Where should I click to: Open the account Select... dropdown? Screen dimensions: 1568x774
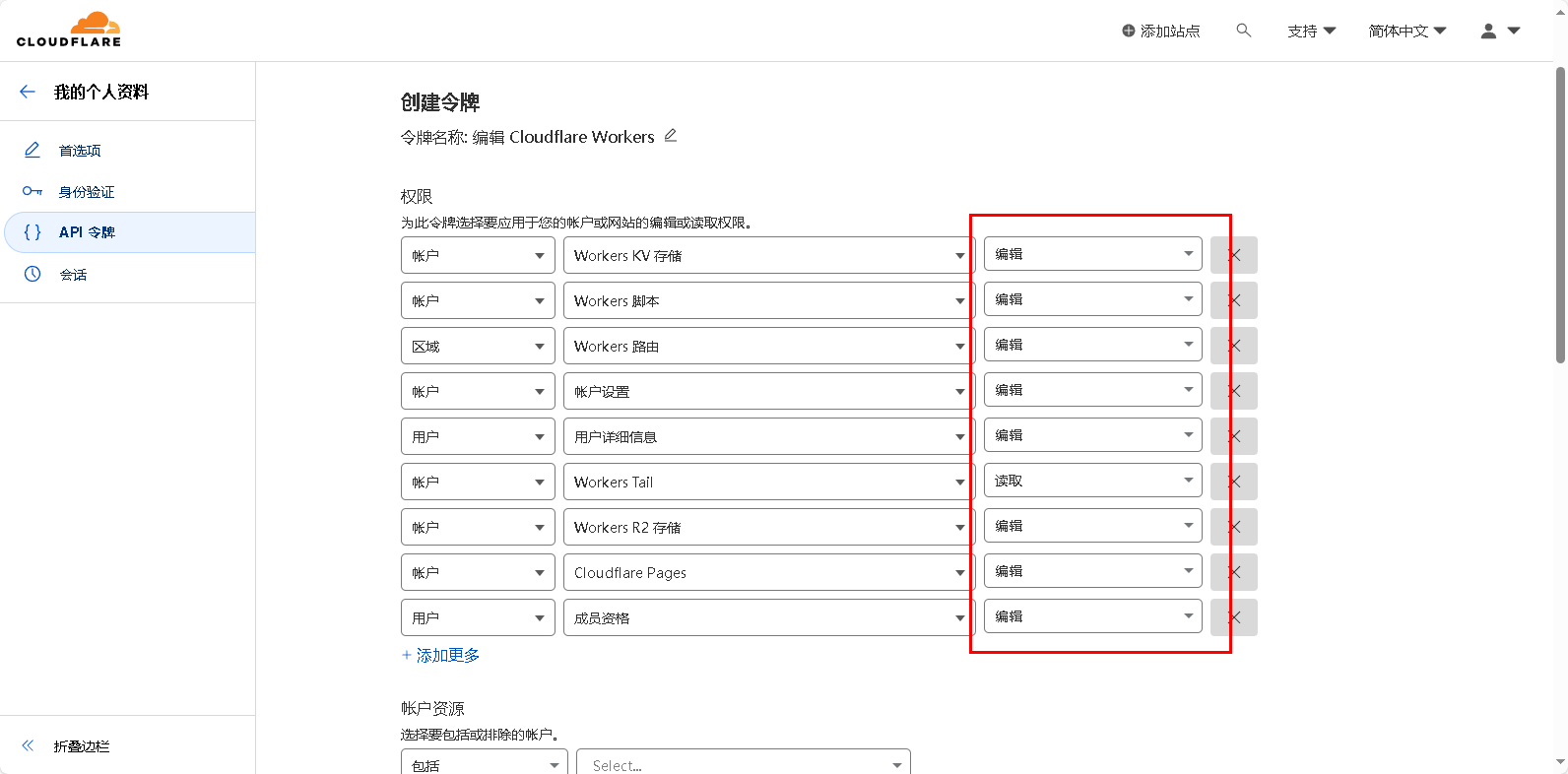point(744,762)
